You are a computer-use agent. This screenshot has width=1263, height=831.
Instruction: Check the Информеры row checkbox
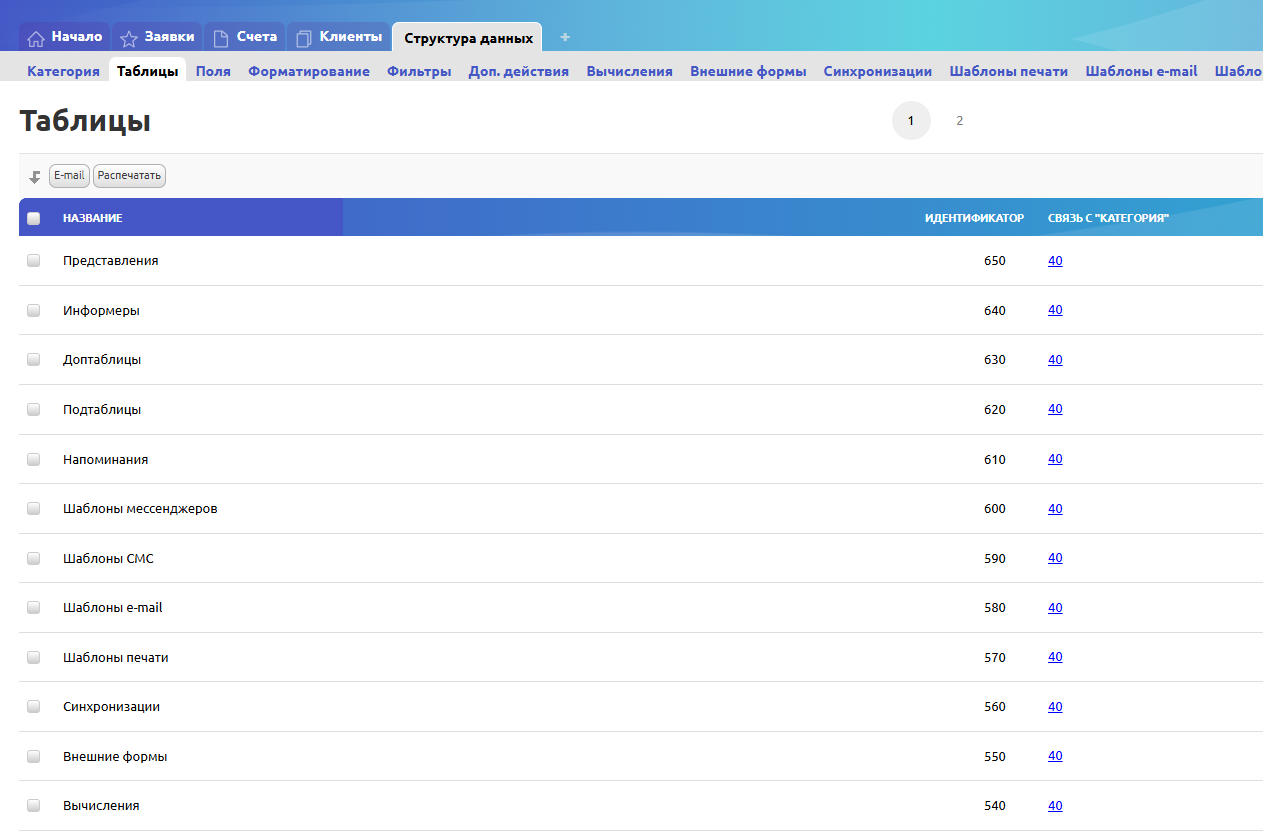coord(34,310)
